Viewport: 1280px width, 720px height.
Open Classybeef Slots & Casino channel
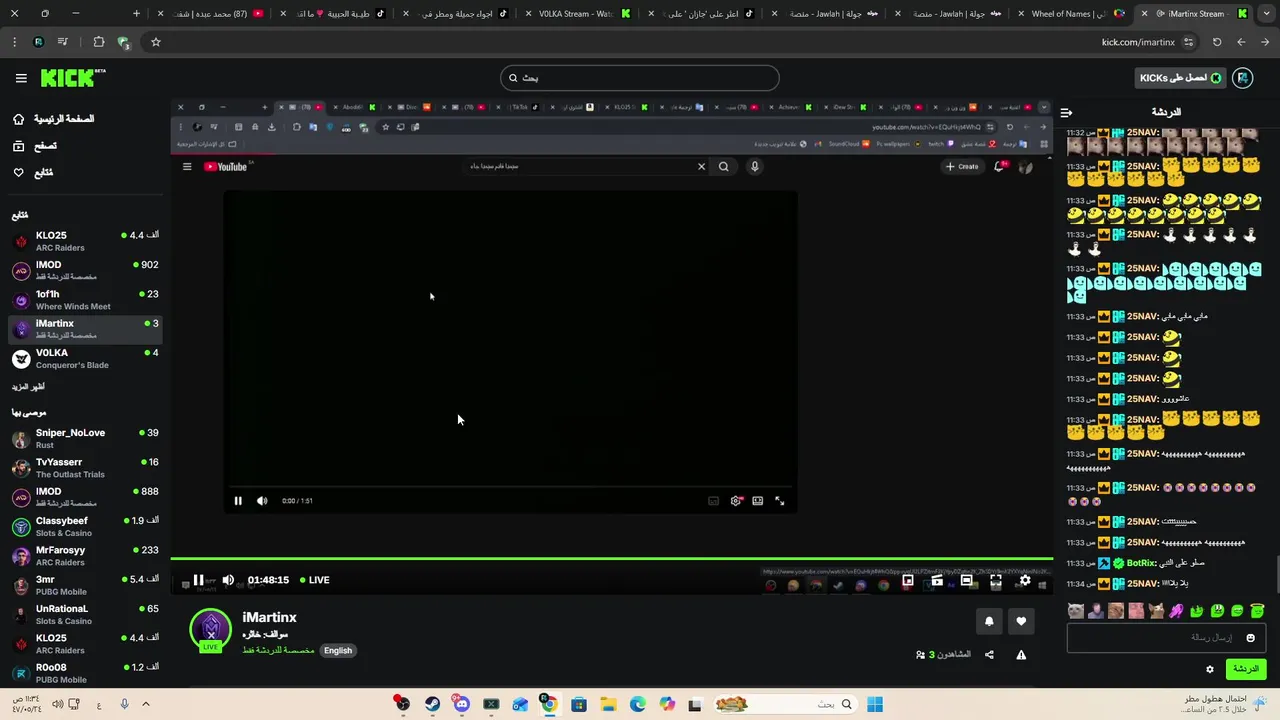click(x=85, y=526)
